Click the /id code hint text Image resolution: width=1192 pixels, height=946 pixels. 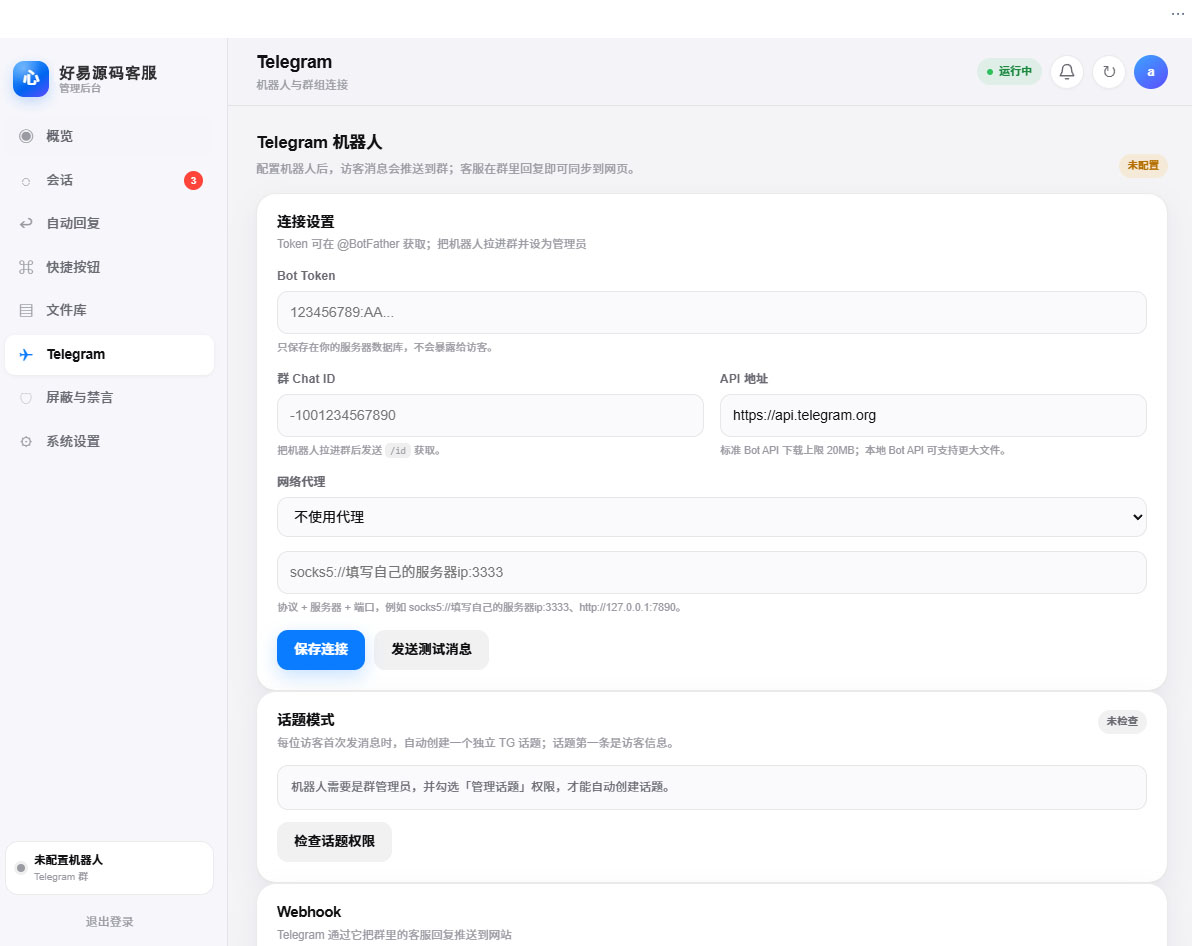point(398,451)
